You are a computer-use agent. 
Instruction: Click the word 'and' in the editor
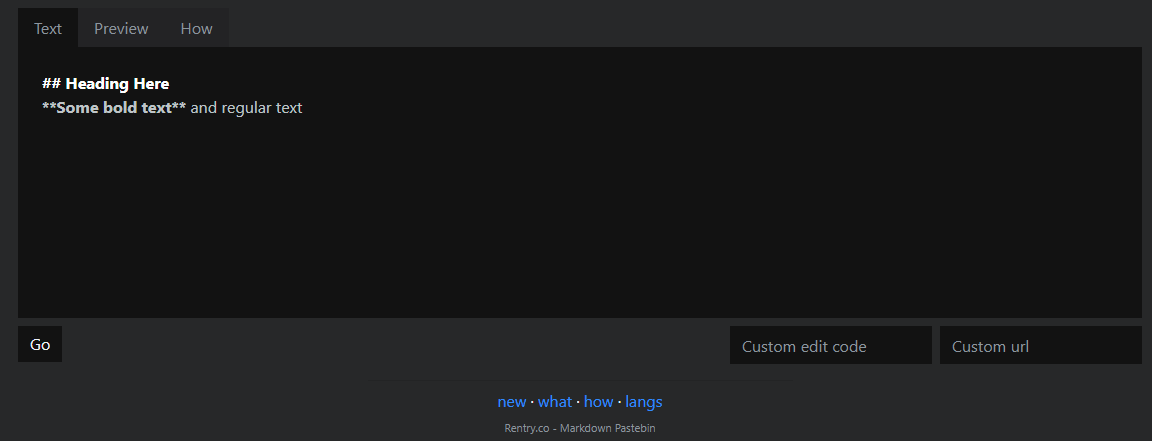click(x=203, y=108)
